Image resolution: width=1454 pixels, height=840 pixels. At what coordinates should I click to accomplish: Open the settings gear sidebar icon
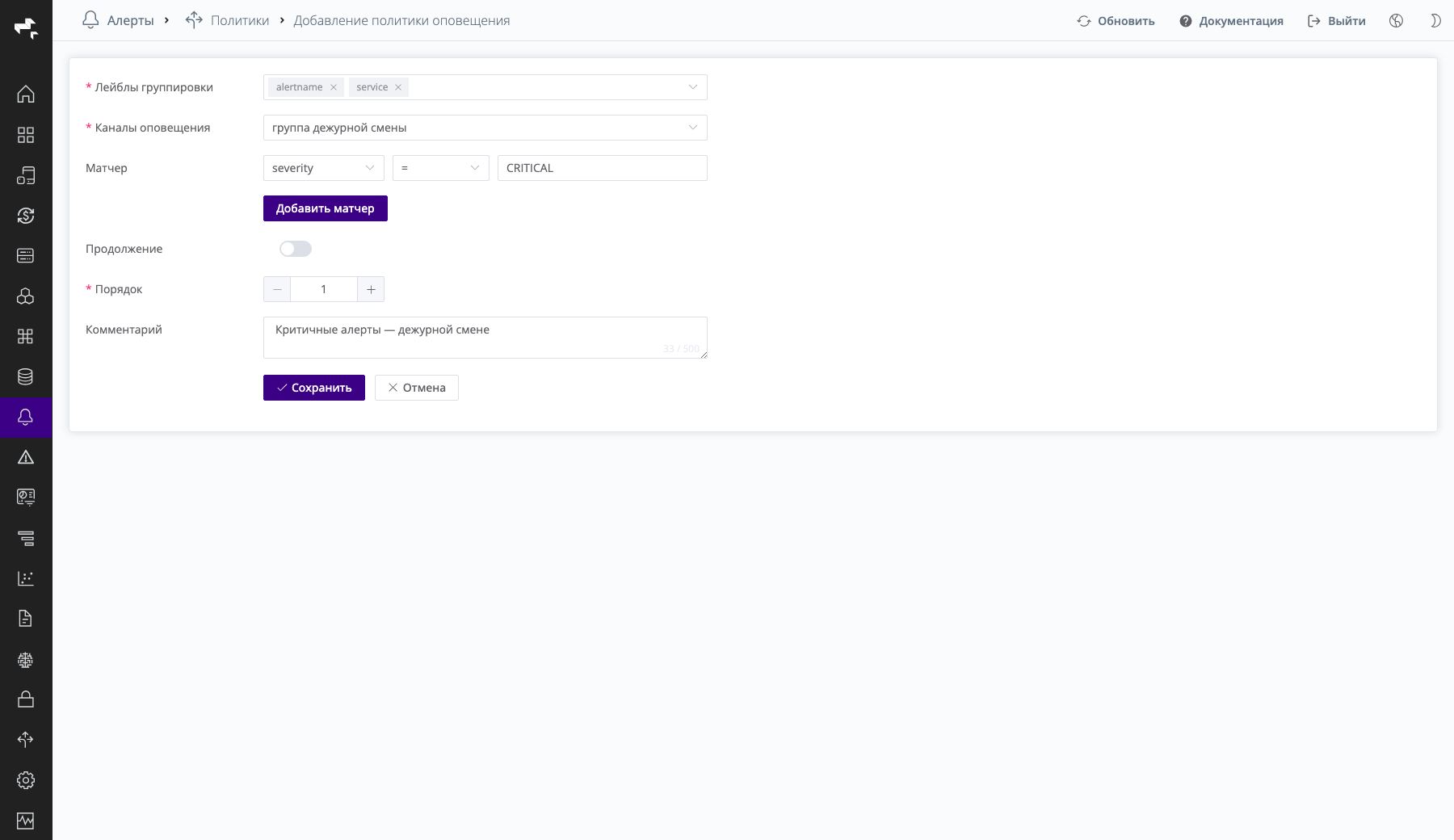point(26,780)
